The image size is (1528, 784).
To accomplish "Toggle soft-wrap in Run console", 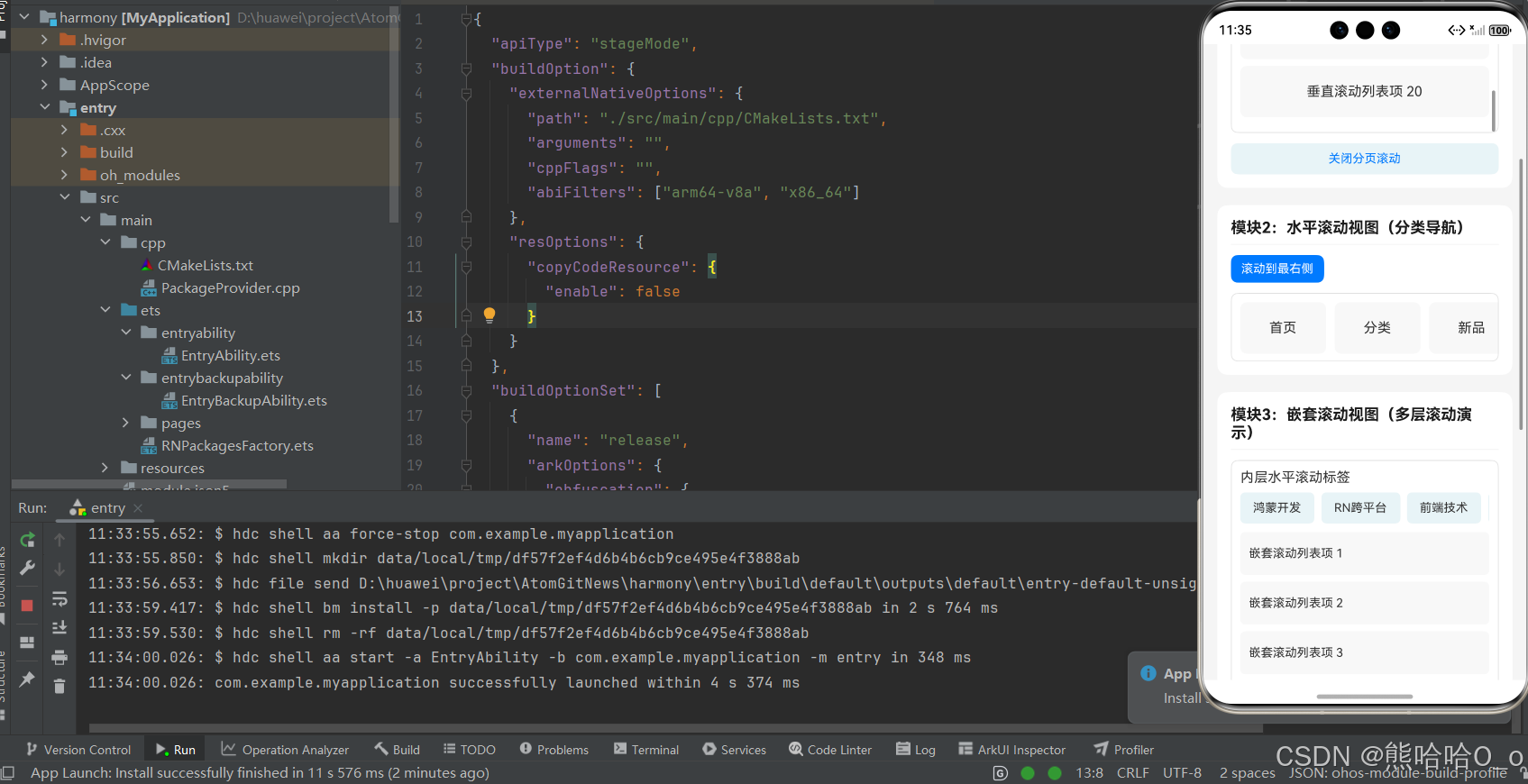I will [59, 598].
